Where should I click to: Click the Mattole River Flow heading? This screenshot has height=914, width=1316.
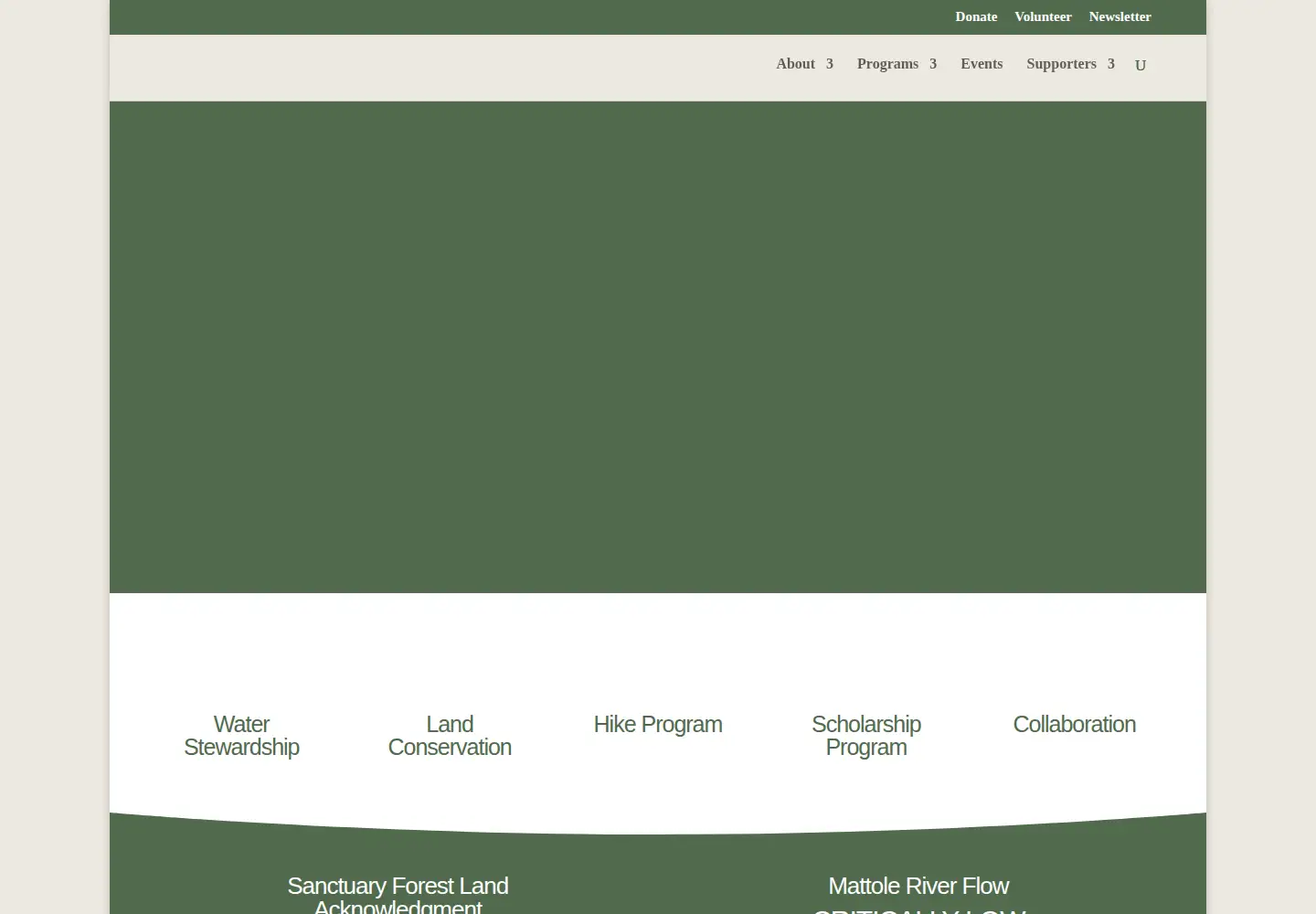(918, 886)
